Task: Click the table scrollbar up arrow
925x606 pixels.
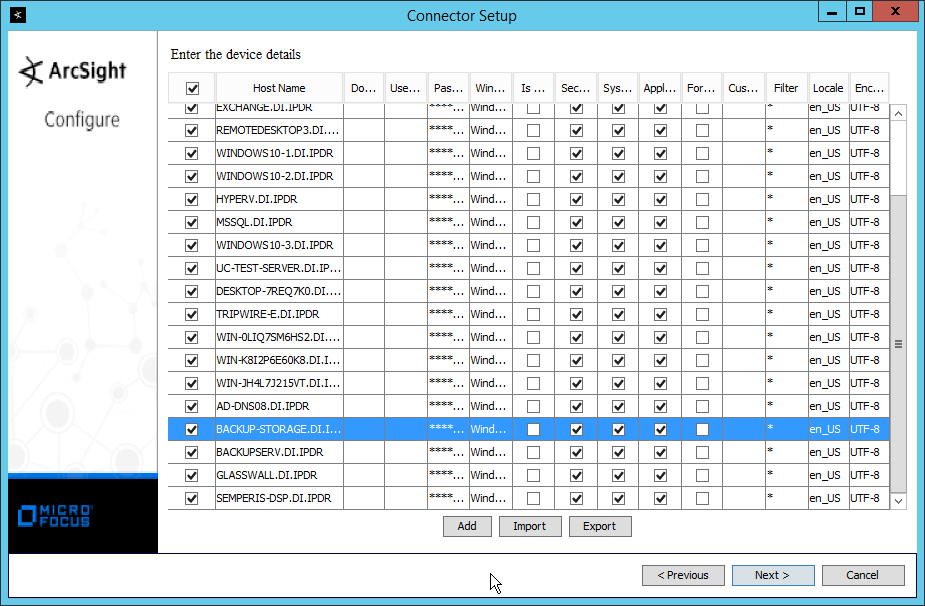Action: [897, 114]
